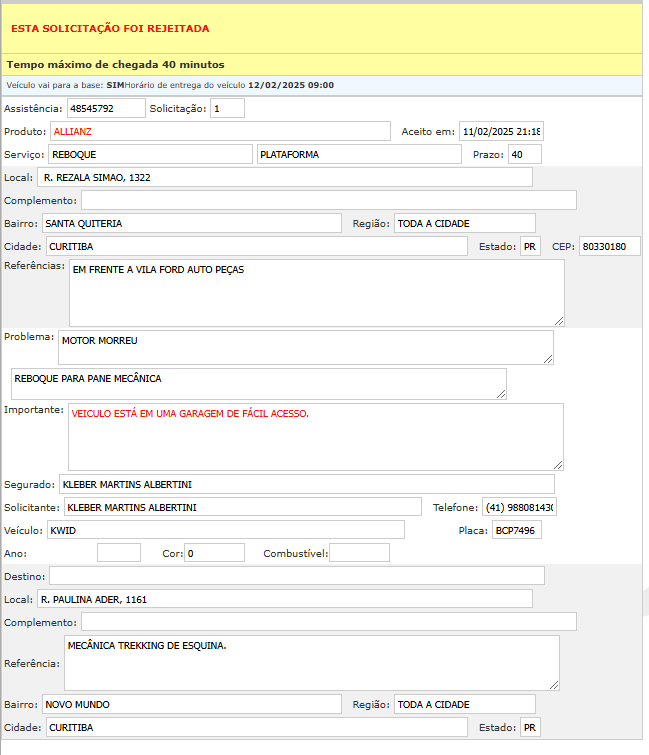Screen dimensions: 649x755
Task: Click the REBOQUE PARA PANE MECÂNICA text area
Action: click(258, 384)
